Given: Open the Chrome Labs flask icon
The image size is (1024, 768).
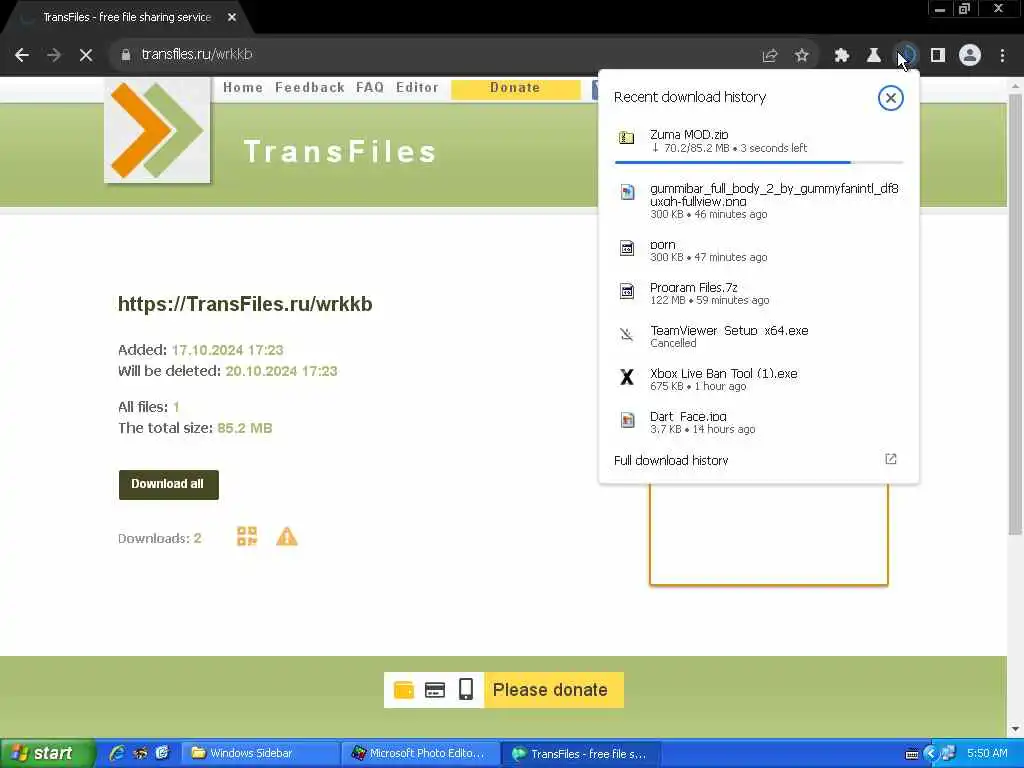Looking at the screenshot, I should coord(874,56).
